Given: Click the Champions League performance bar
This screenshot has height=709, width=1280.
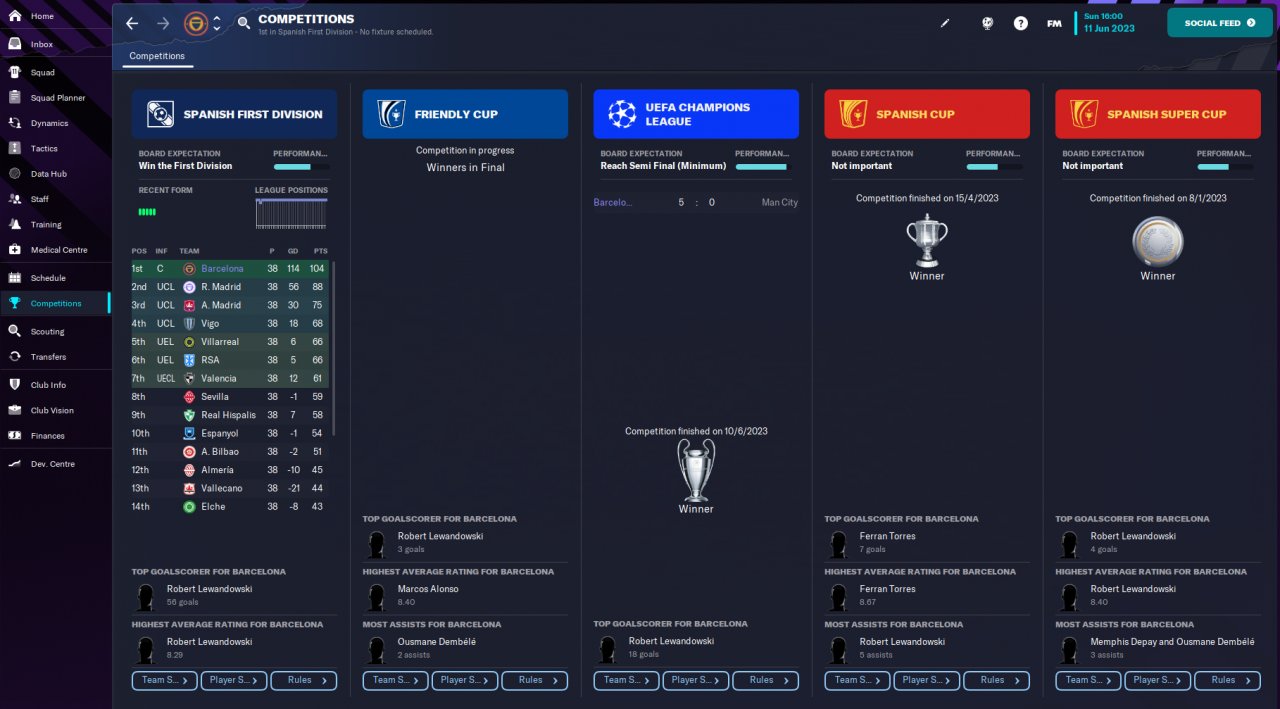Looking at the screenshot, I should tap(763, 167).
